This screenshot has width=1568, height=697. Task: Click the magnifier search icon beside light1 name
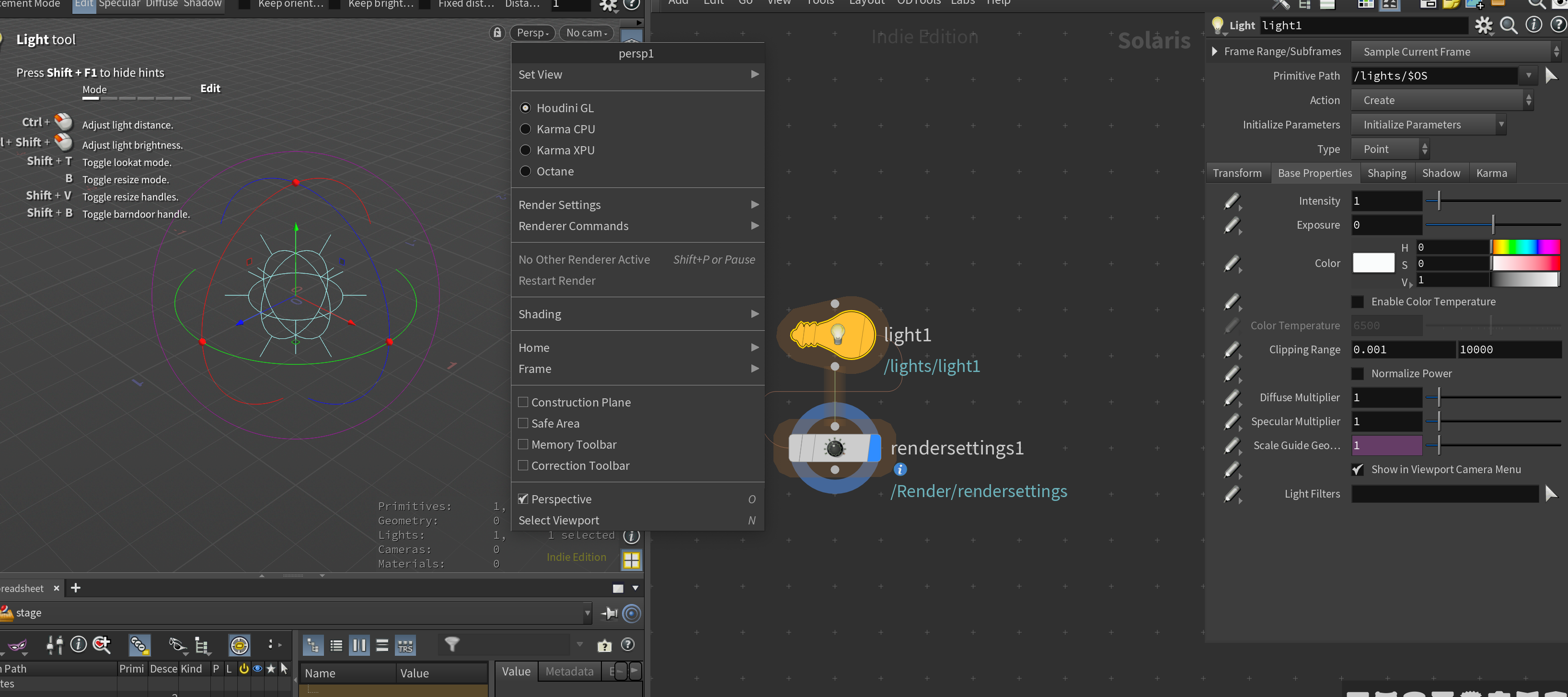(x=1509, y=25)
